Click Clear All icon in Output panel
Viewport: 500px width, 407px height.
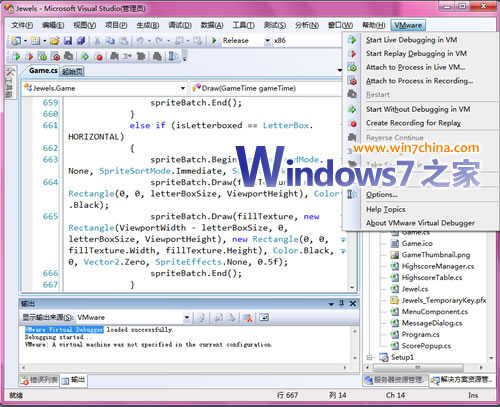click(247, 318)
